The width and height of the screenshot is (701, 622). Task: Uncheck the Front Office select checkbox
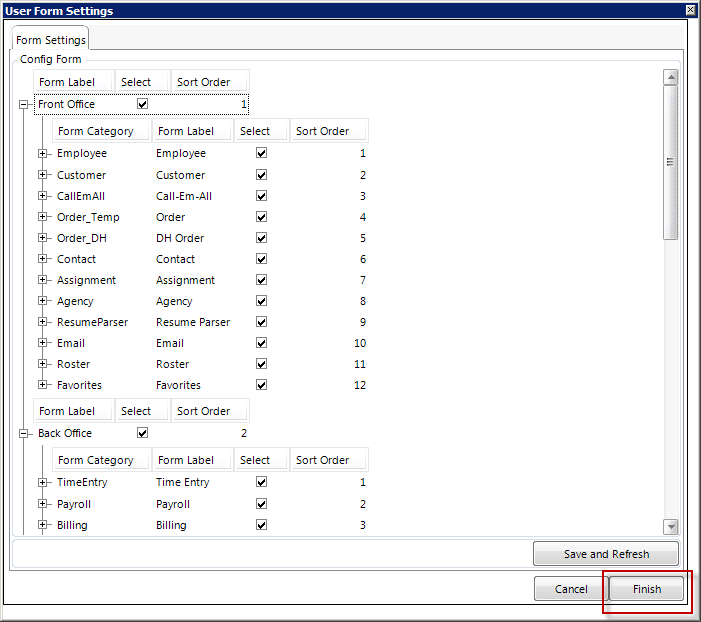pyautogui.click(x=142, y=104)
